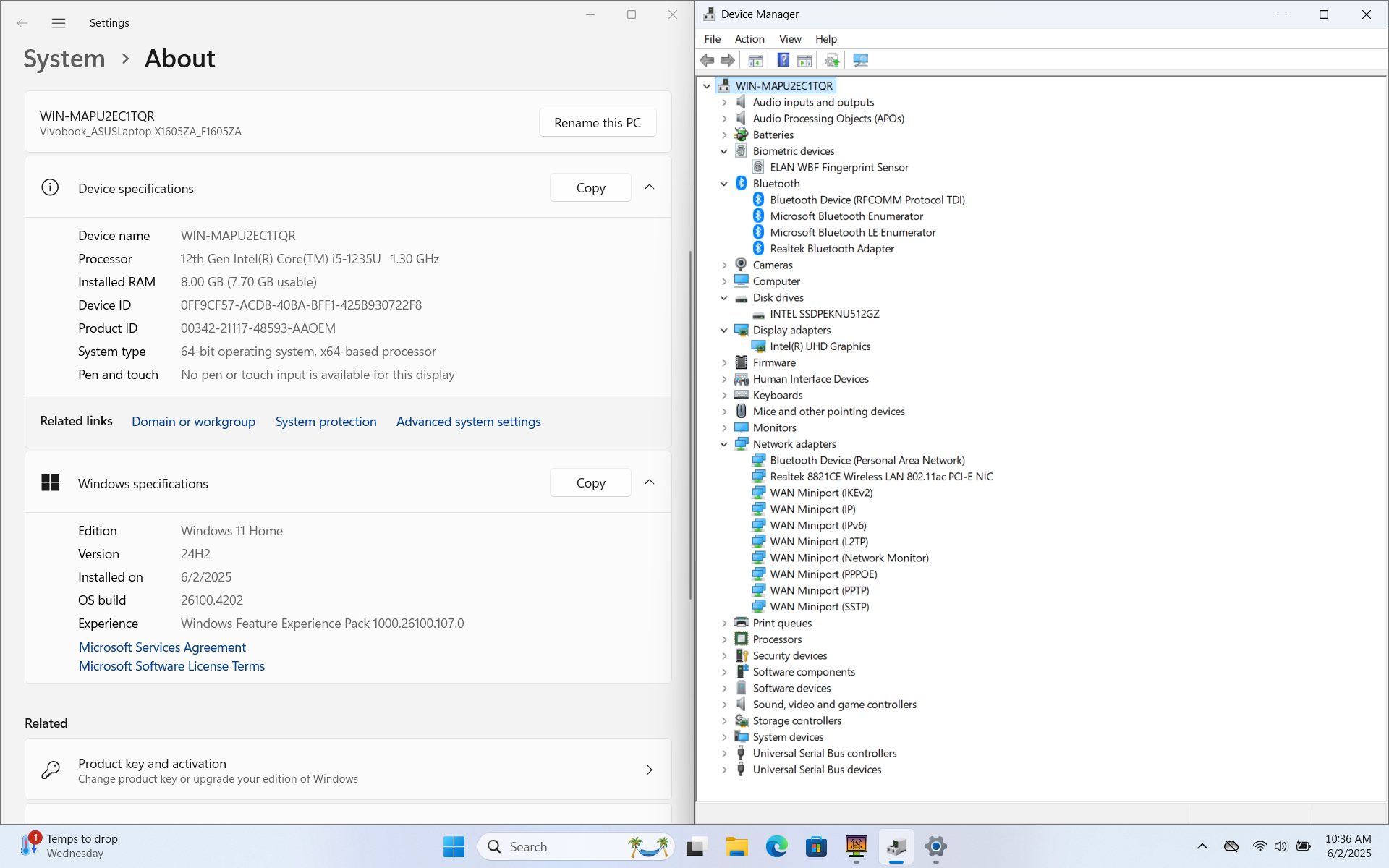The height and width of the screenshot is (868, 1389).
Task: Click Scan for hardware changes monitor icon
Action: [x=860, y=61]
